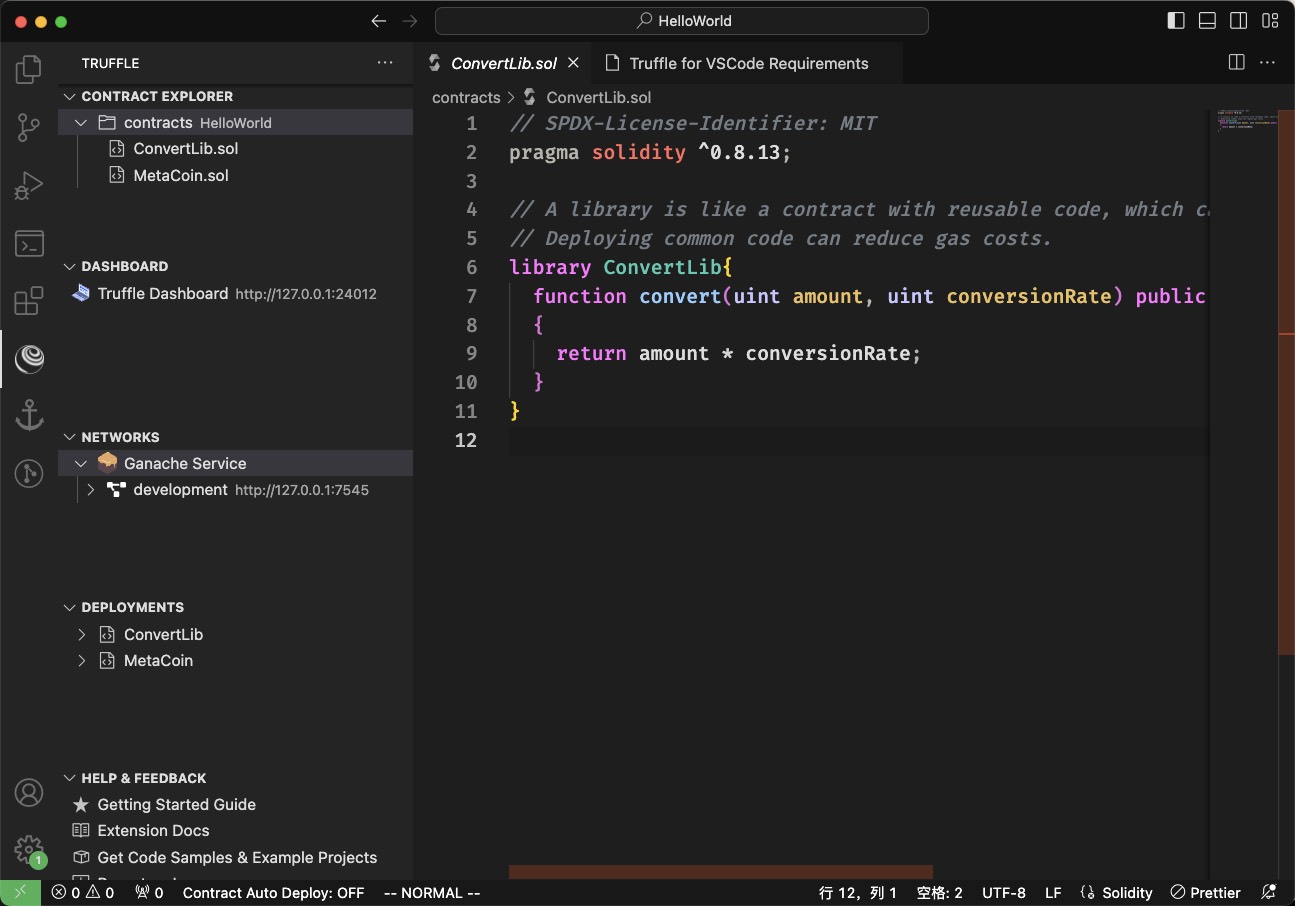Open the Explorer view in activity bar
This screenshot has width=1295, height=906.
29,70
